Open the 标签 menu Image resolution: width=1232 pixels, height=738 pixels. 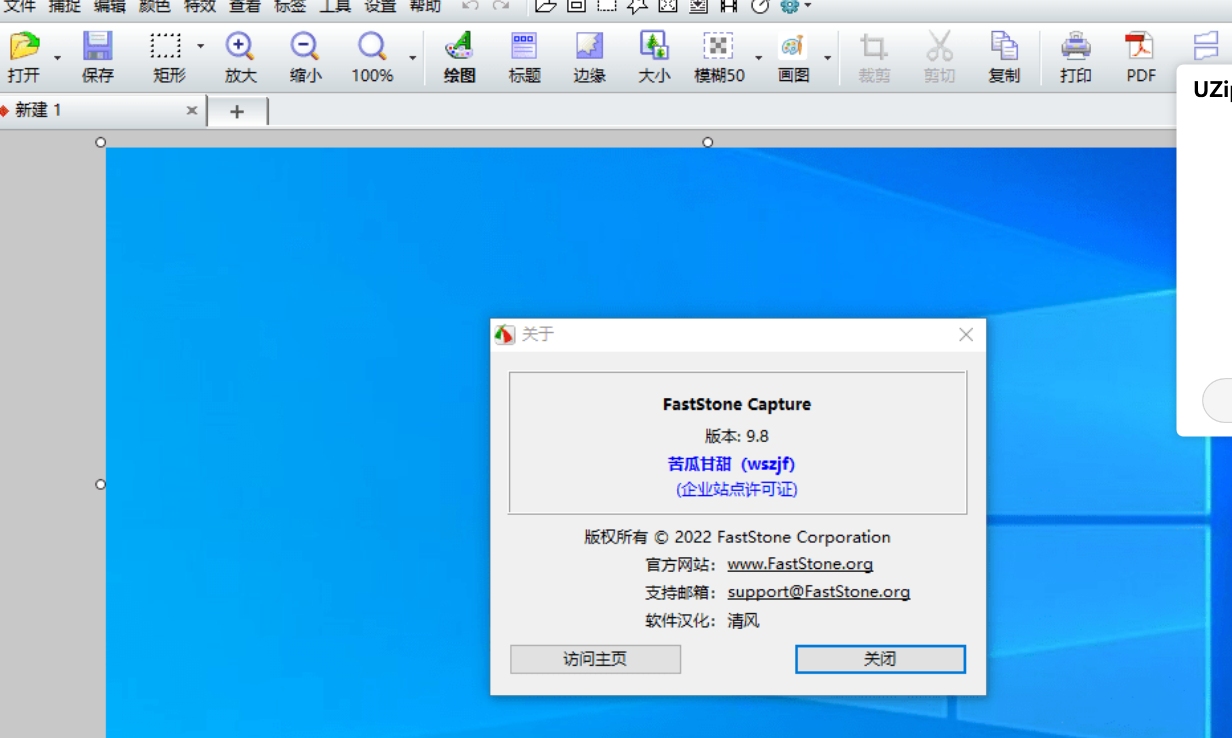290,6
